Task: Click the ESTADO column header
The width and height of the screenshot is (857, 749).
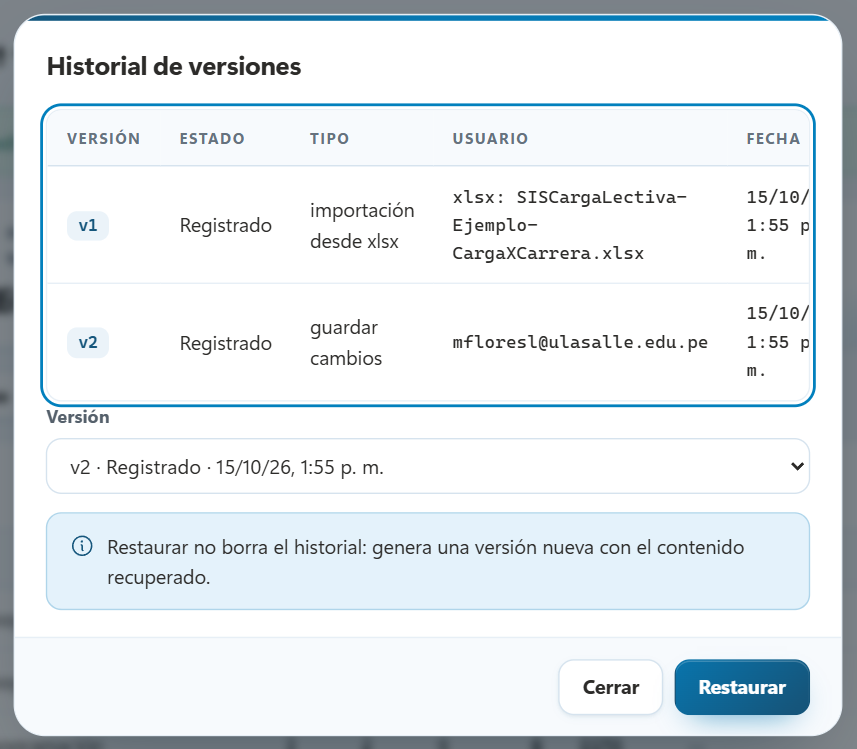Action: [x=212, y=138]
